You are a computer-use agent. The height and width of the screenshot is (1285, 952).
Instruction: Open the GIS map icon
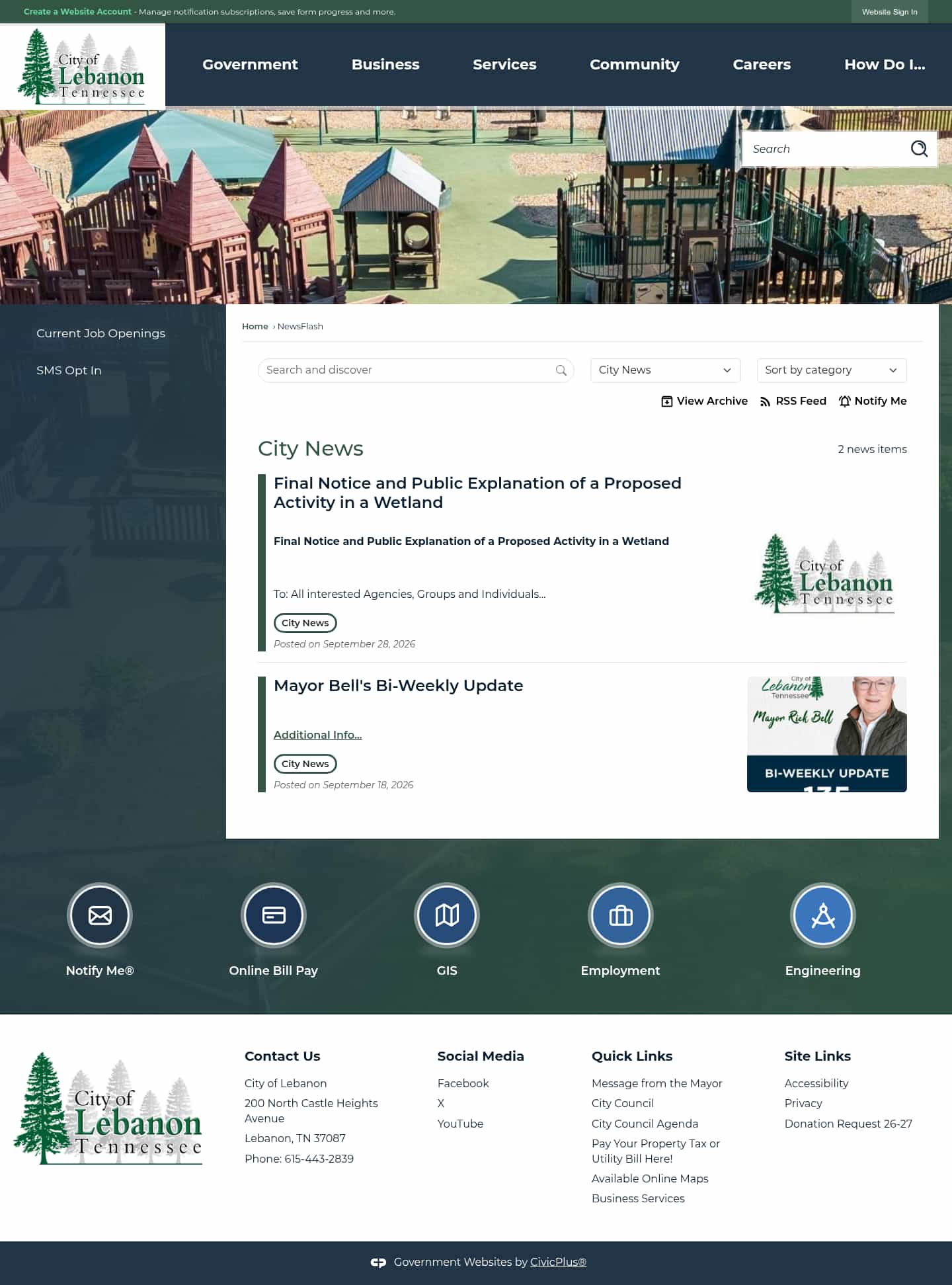pyautogui.click(x=447, y=915)
